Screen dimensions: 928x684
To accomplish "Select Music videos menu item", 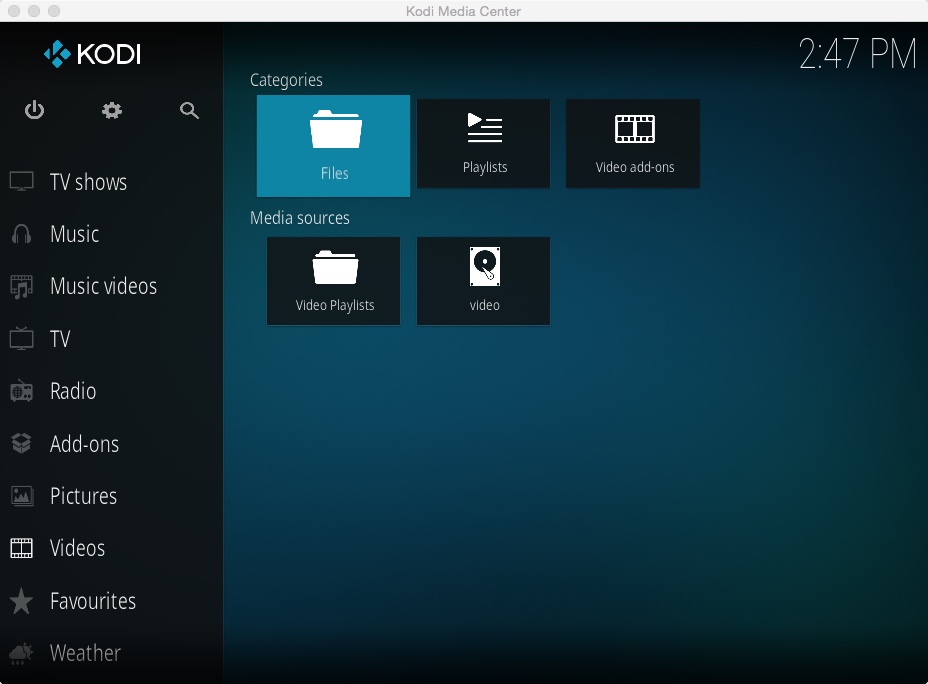I will pyautogui.click(x=103, y=286).
